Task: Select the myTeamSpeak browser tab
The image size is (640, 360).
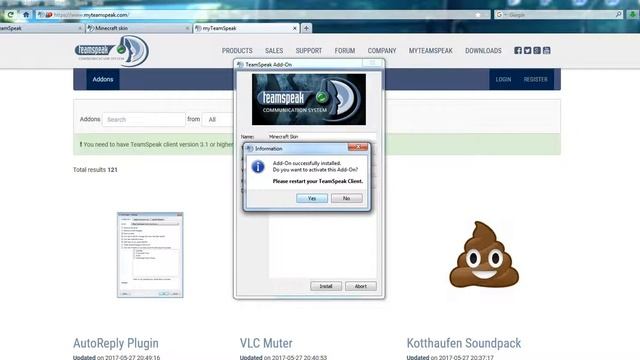Action: [246, 28]
